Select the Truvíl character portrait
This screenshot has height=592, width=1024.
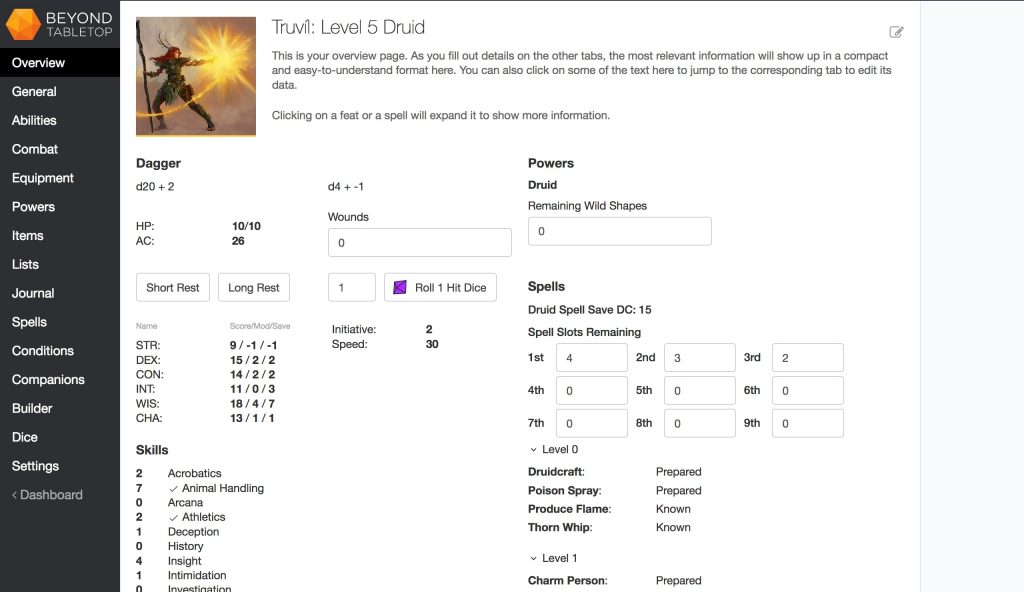195,75
